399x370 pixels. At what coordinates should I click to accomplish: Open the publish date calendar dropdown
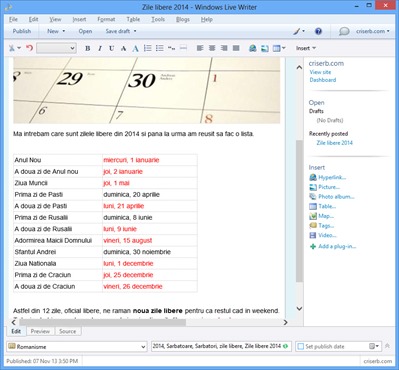coord(375,347)
